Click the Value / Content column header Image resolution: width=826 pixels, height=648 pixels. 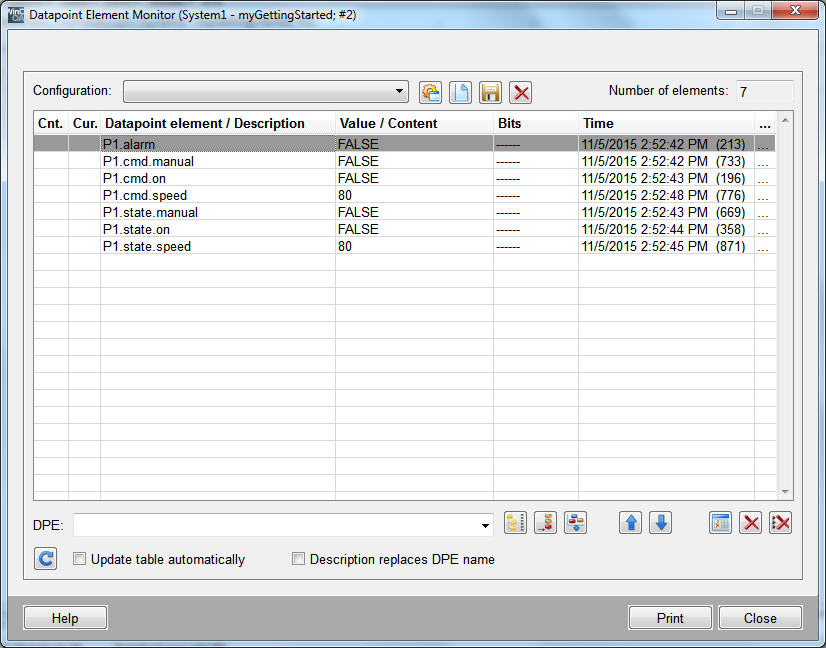[x=414, y=124]
